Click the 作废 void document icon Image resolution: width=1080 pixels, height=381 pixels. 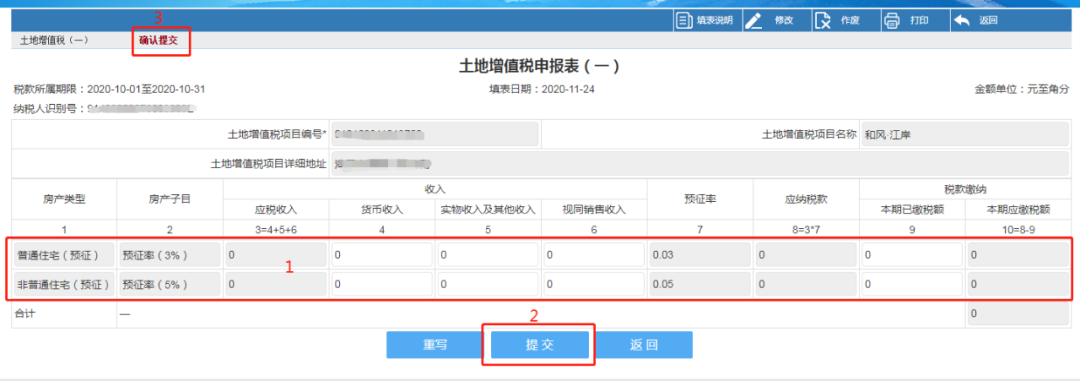823,21
